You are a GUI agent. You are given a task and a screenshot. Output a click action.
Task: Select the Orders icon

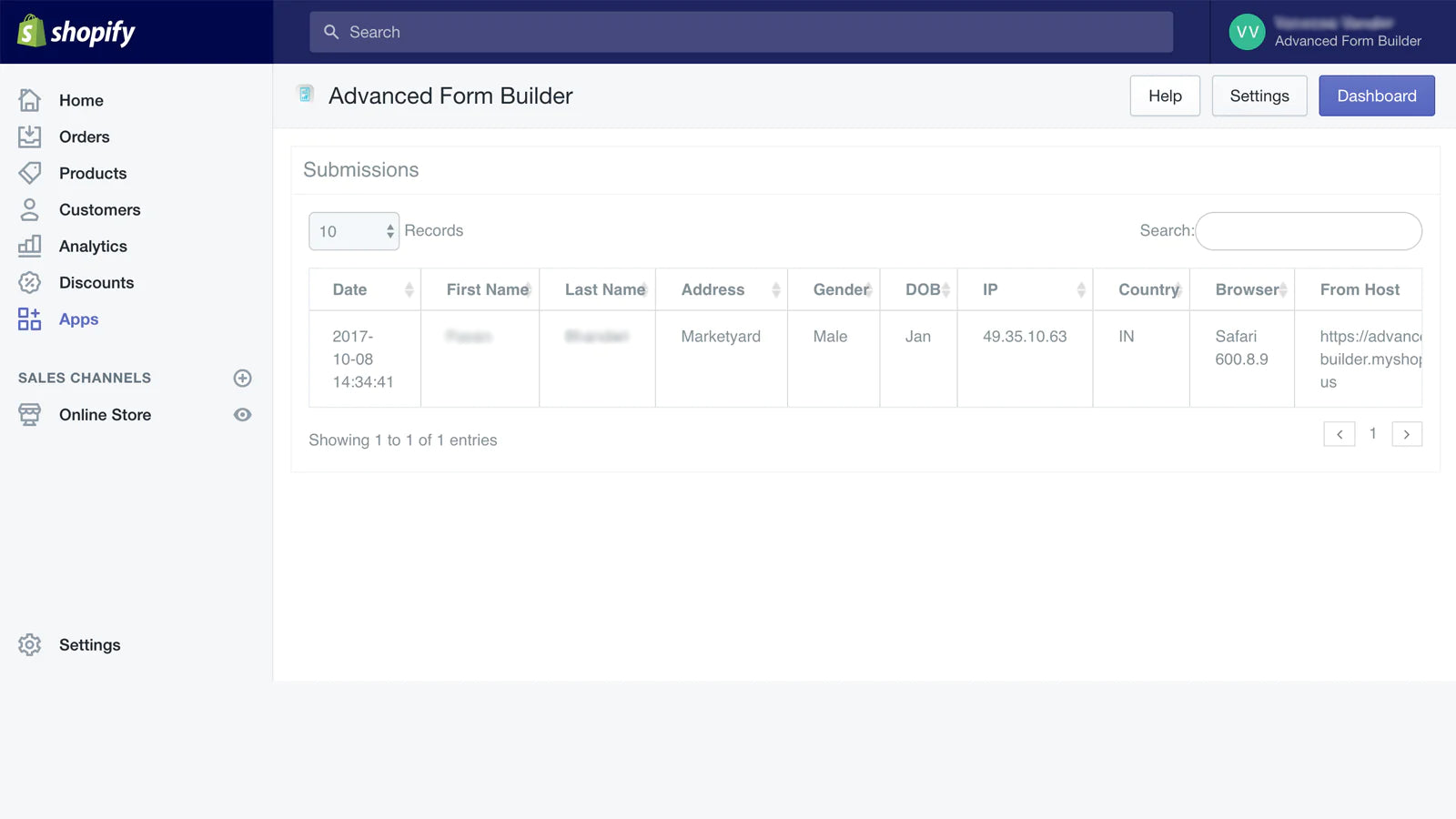29,136
